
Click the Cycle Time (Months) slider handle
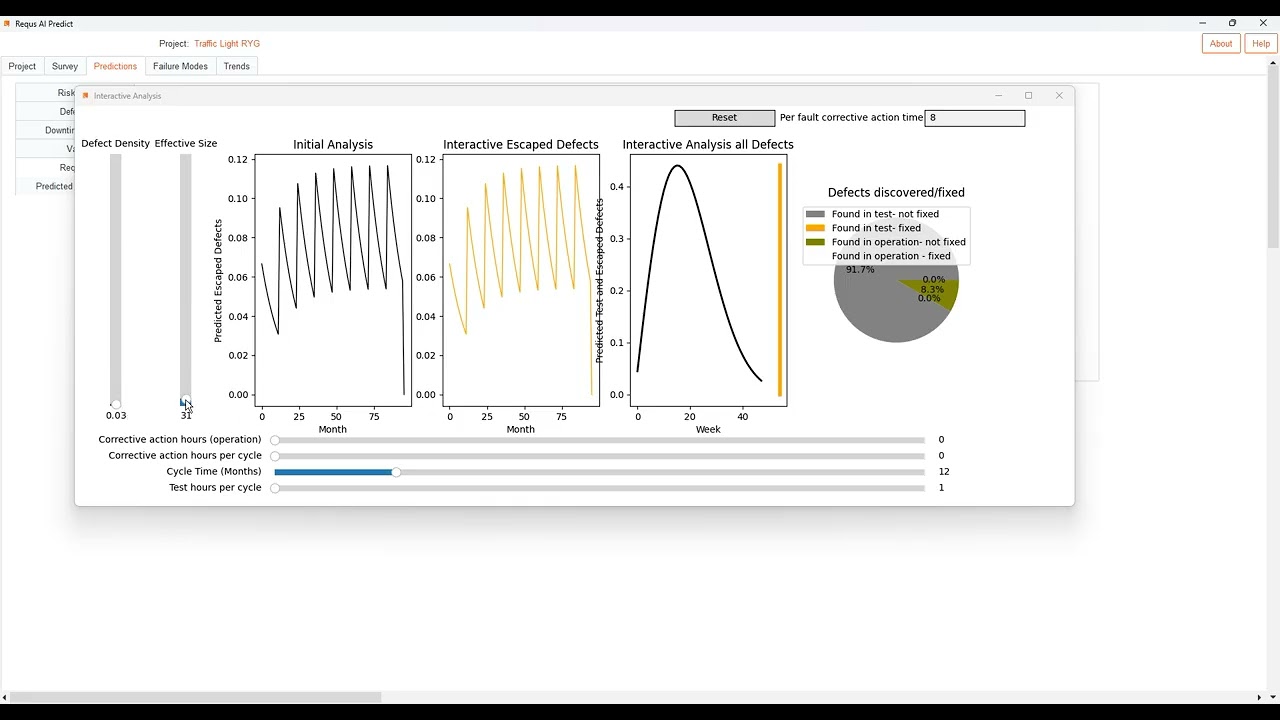tap(396, 472)
